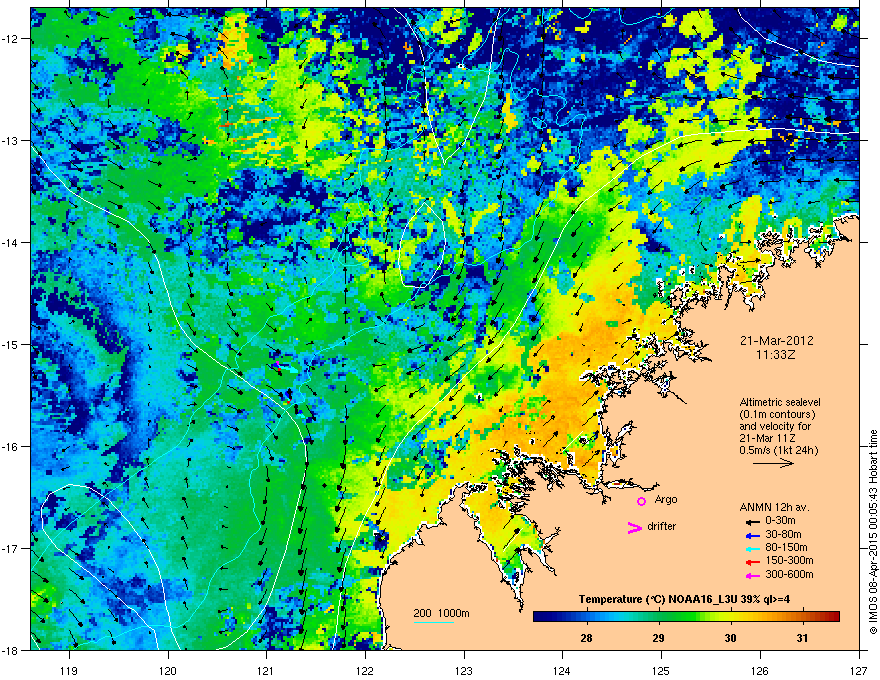This screenshot has height=680, width=880.
Task: Click the '21-Mar-2012' date label
Action: (x=776, y=341)
